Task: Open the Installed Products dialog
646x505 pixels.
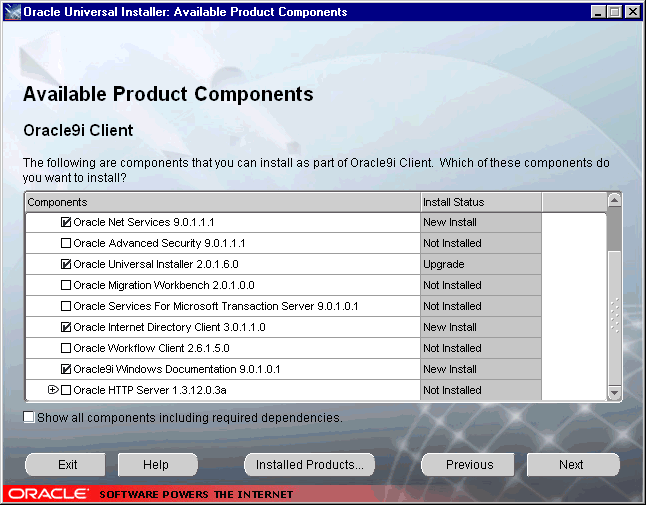Action: [309, 465]
